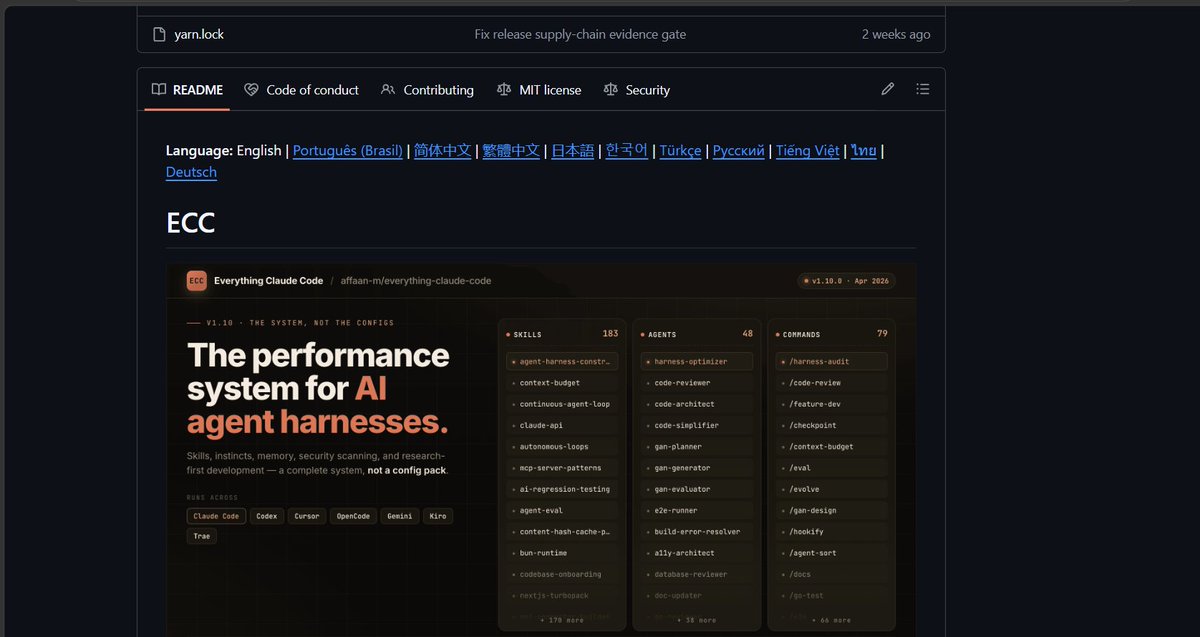Click the 'v1.10.0 · Apr 2026' version badge
The height and width of the screenshot is (637, 1200).
(846, 281)
